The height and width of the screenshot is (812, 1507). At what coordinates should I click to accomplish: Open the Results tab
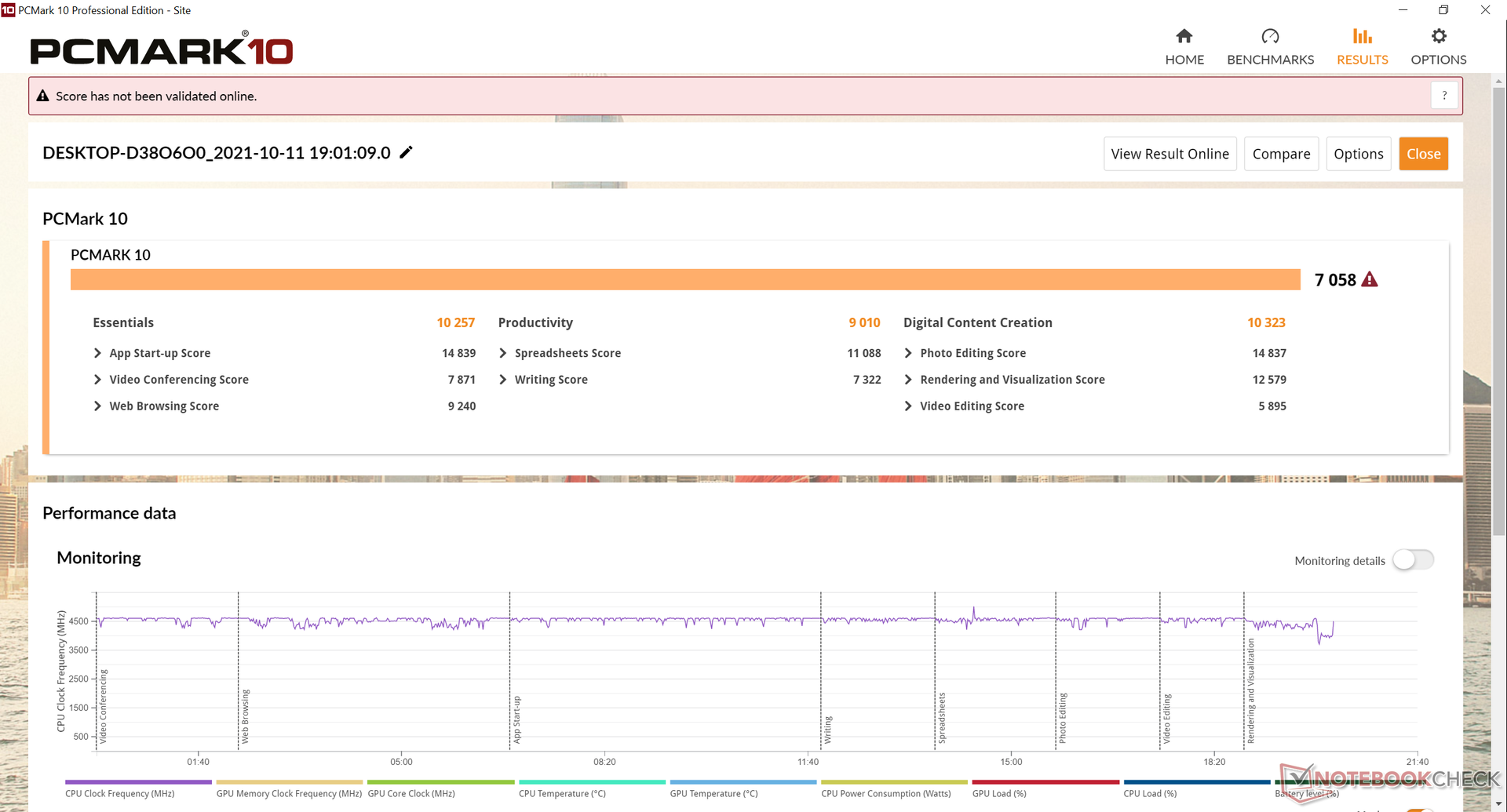[x=1362, y=47]
